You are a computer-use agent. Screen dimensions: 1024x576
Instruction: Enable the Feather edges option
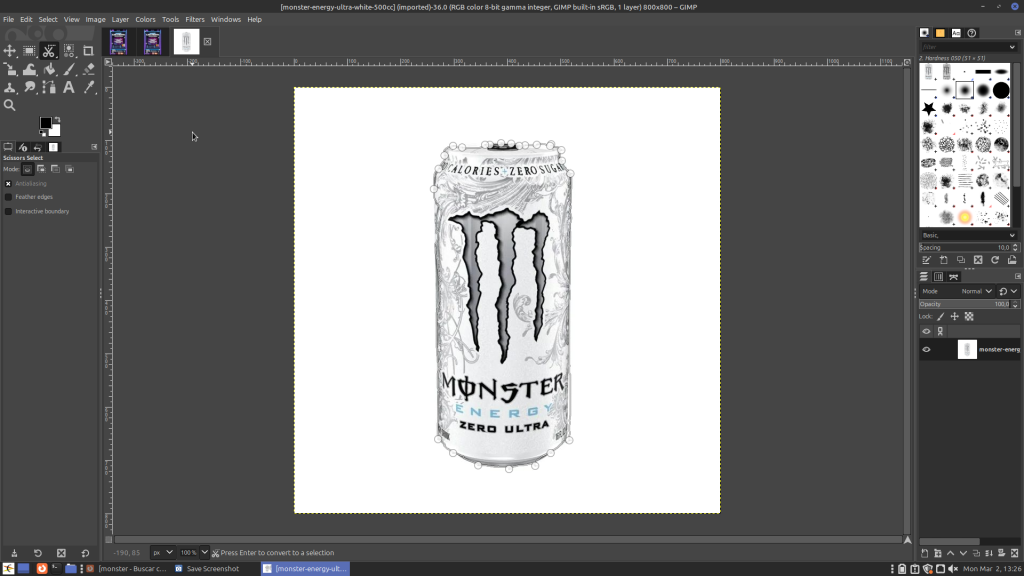pos(9,197)
